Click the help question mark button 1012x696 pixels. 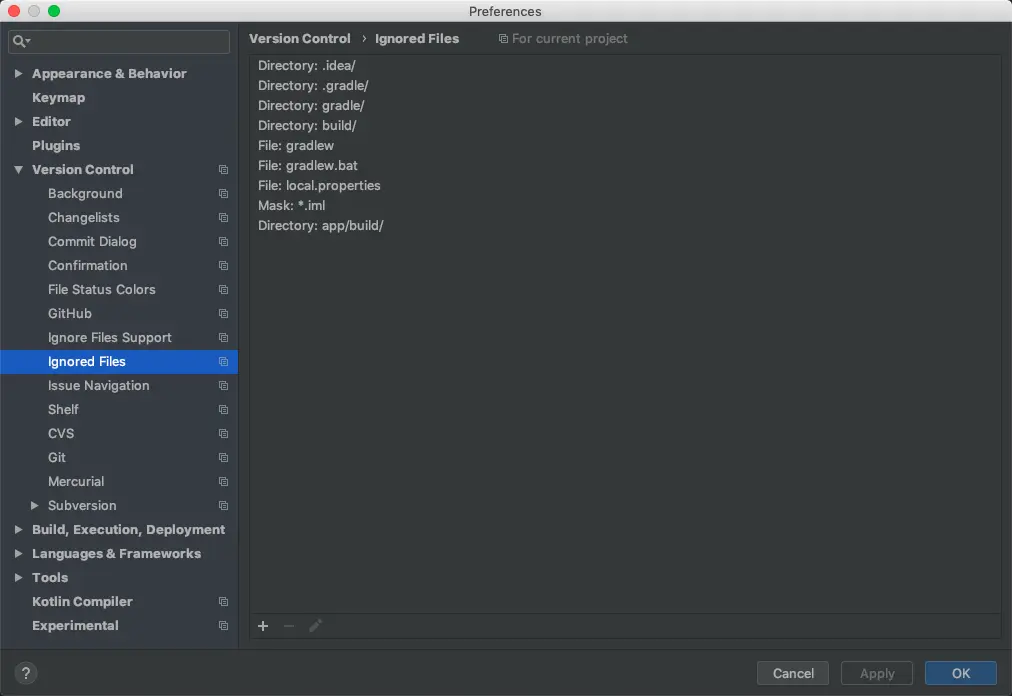[26, 673]
